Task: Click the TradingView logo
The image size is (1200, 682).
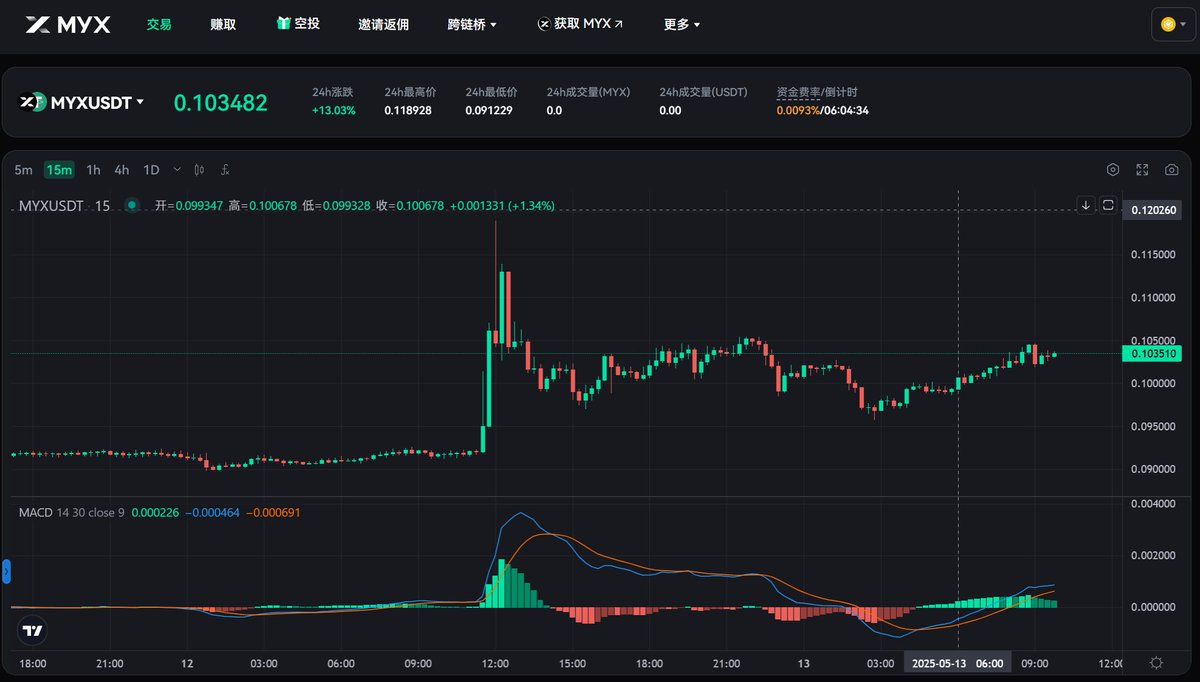Action: pyautogui.click(x=33, y=631)
